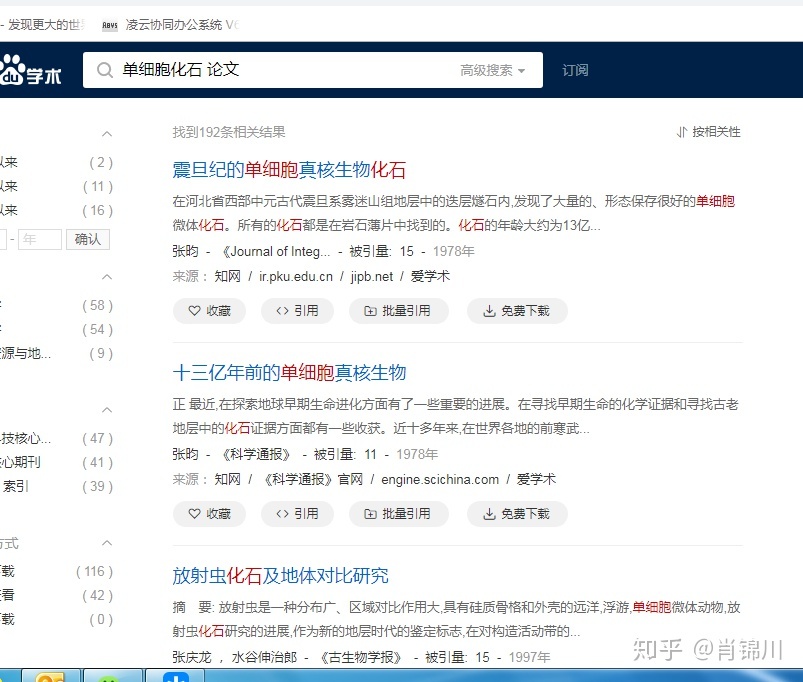Viewport: 803px width, 682px height.
Task: Click 批量引用 button under first result
Action: click(x=398, y=311)
